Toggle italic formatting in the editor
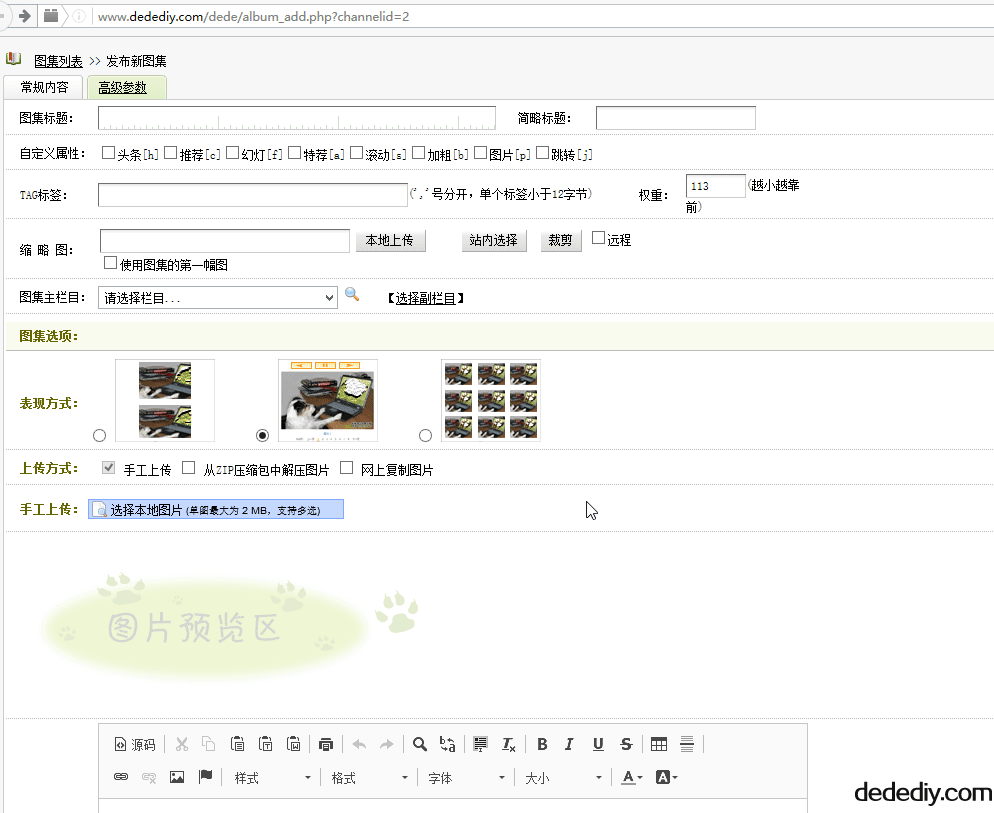994x813 pixels. 569,744
